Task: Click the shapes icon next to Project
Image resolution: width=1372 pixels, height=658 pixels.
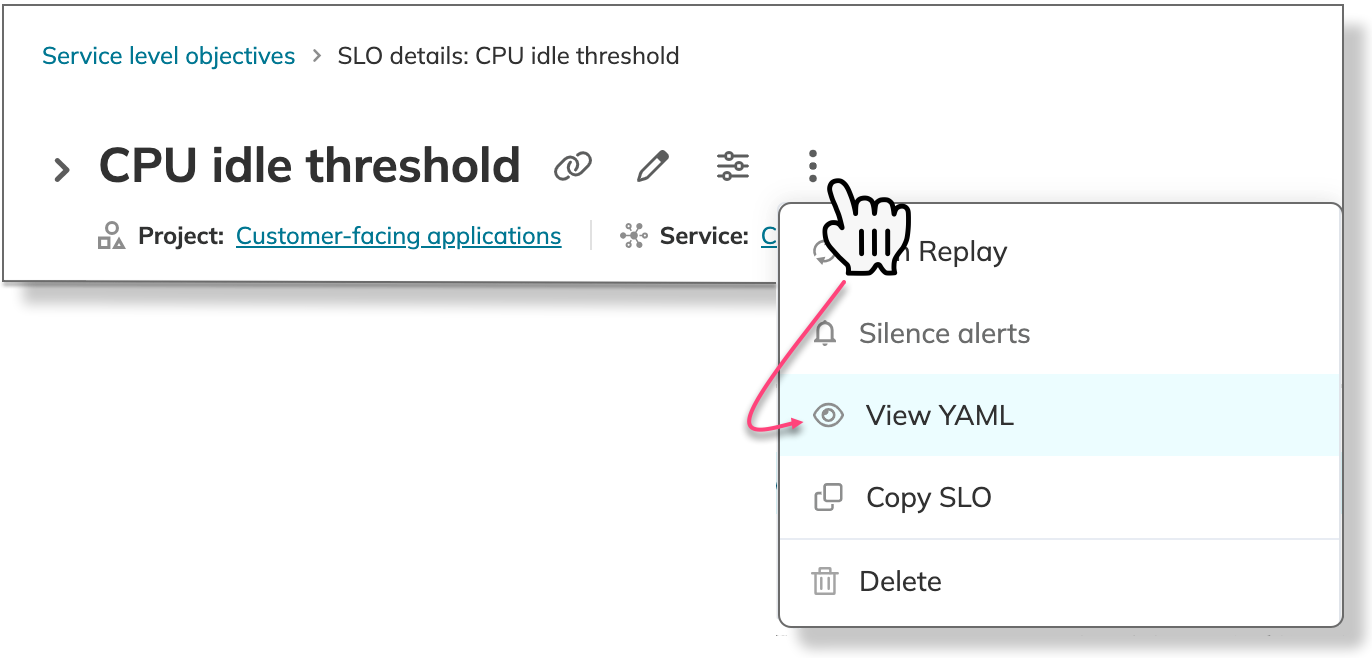Action: [111, 236]
